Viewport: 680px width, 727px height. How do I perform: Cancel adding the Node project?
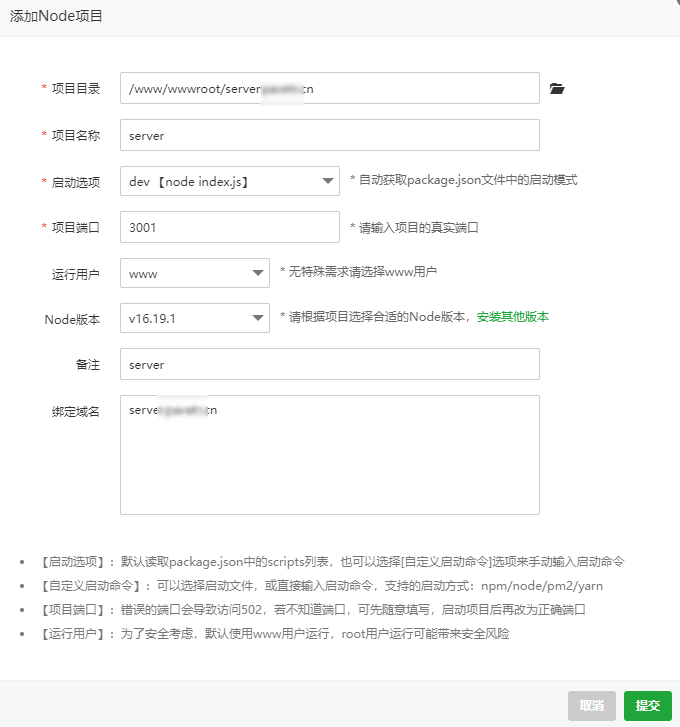pyautogui.click(x=591, y=706)
